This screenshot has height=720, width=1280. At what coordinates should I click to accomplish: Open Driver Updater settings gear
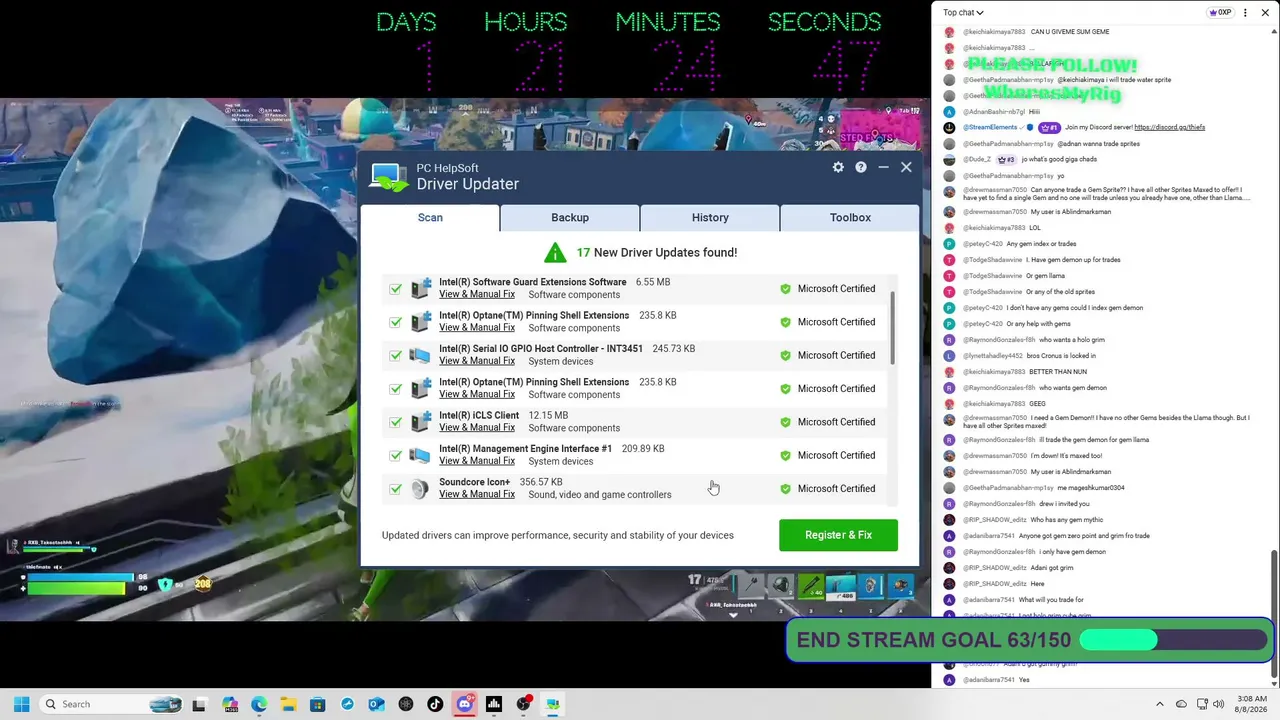[838, 167]
